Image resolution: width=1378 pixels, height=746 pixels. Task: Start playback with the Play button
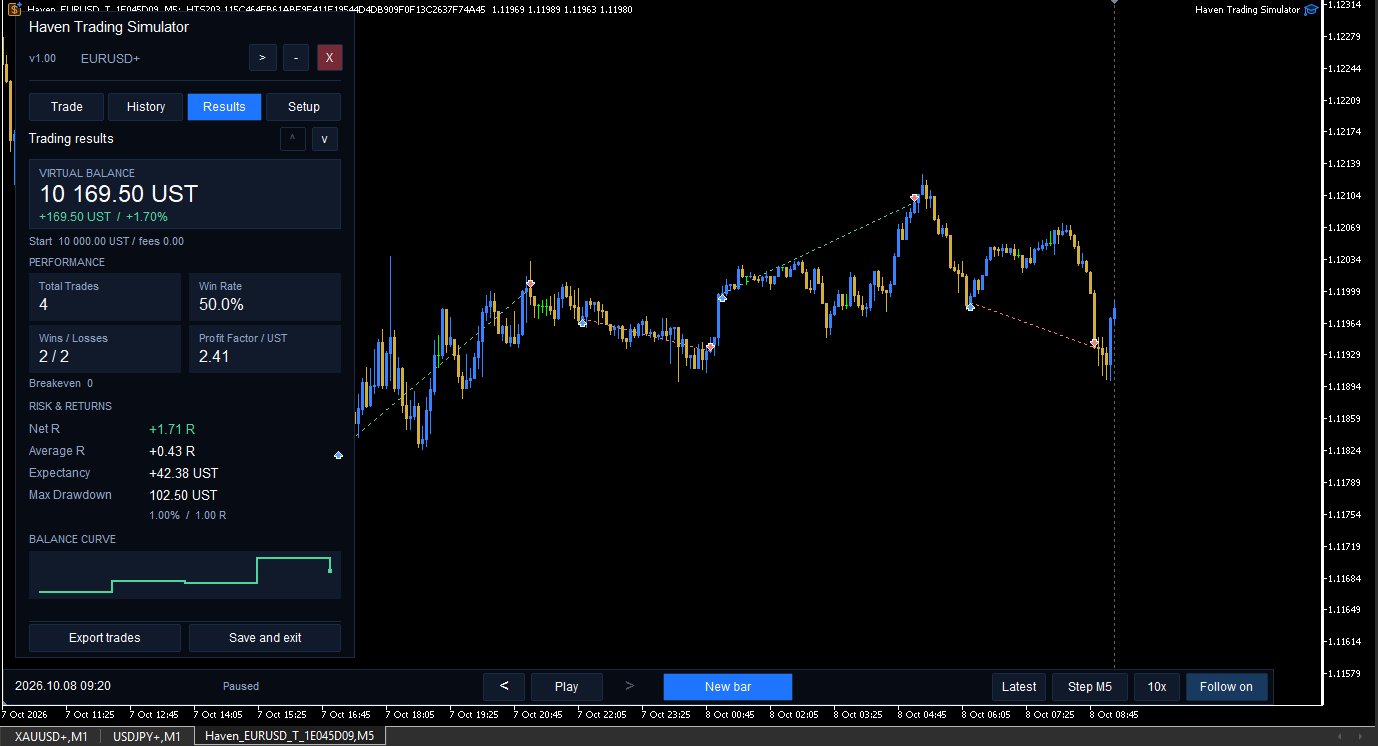(x=567, y=687)
